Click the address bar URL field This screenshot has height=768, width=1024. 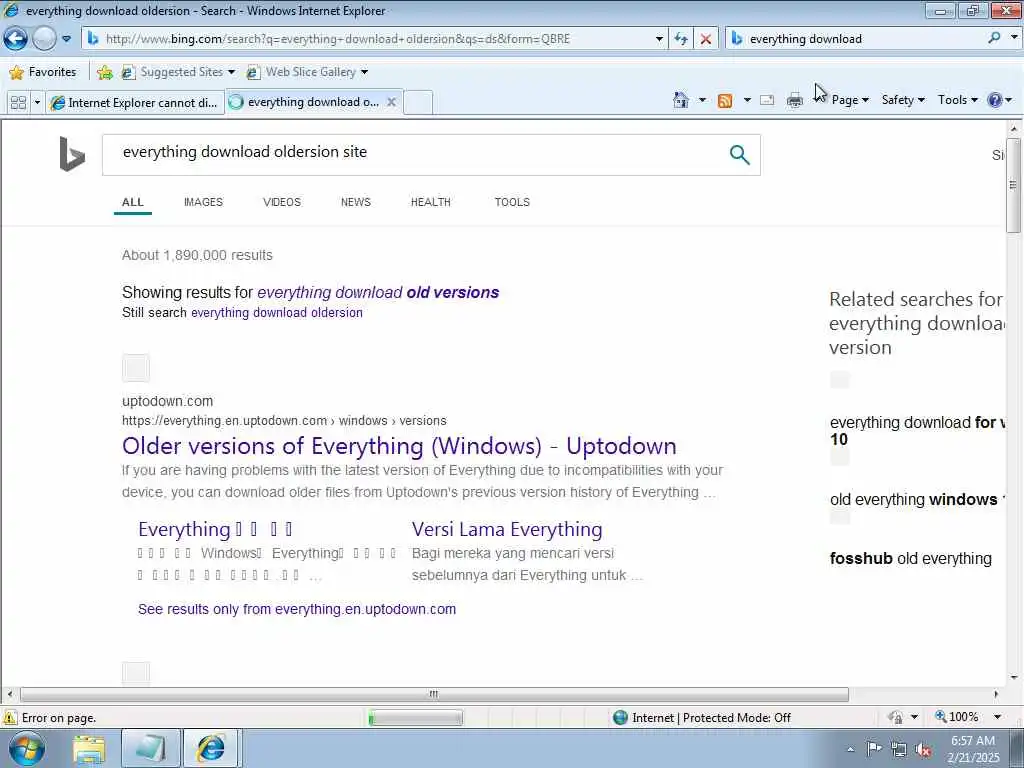pos(376,39)
